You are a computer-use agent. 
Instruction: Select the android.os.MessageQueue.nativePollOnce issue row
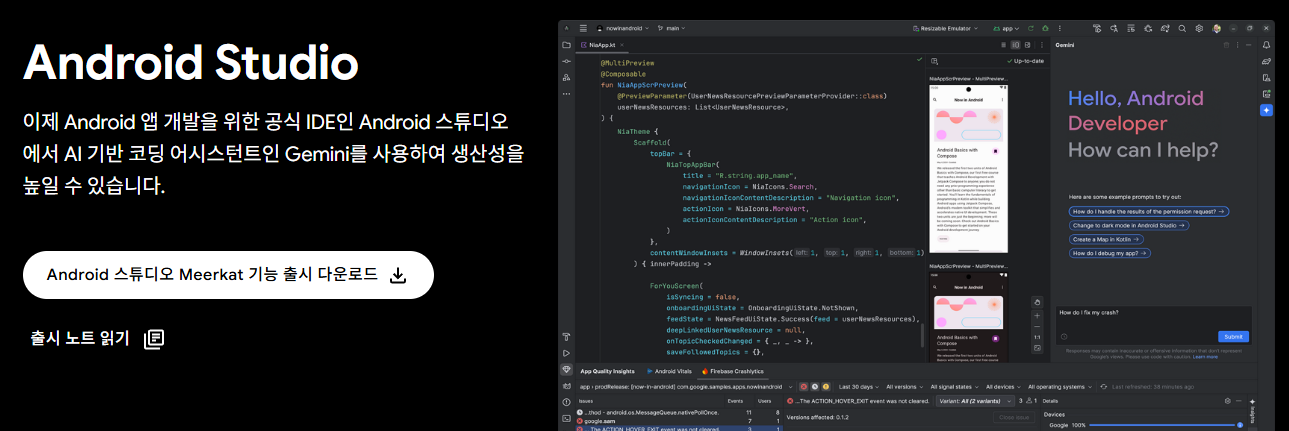tap(679, 411)
